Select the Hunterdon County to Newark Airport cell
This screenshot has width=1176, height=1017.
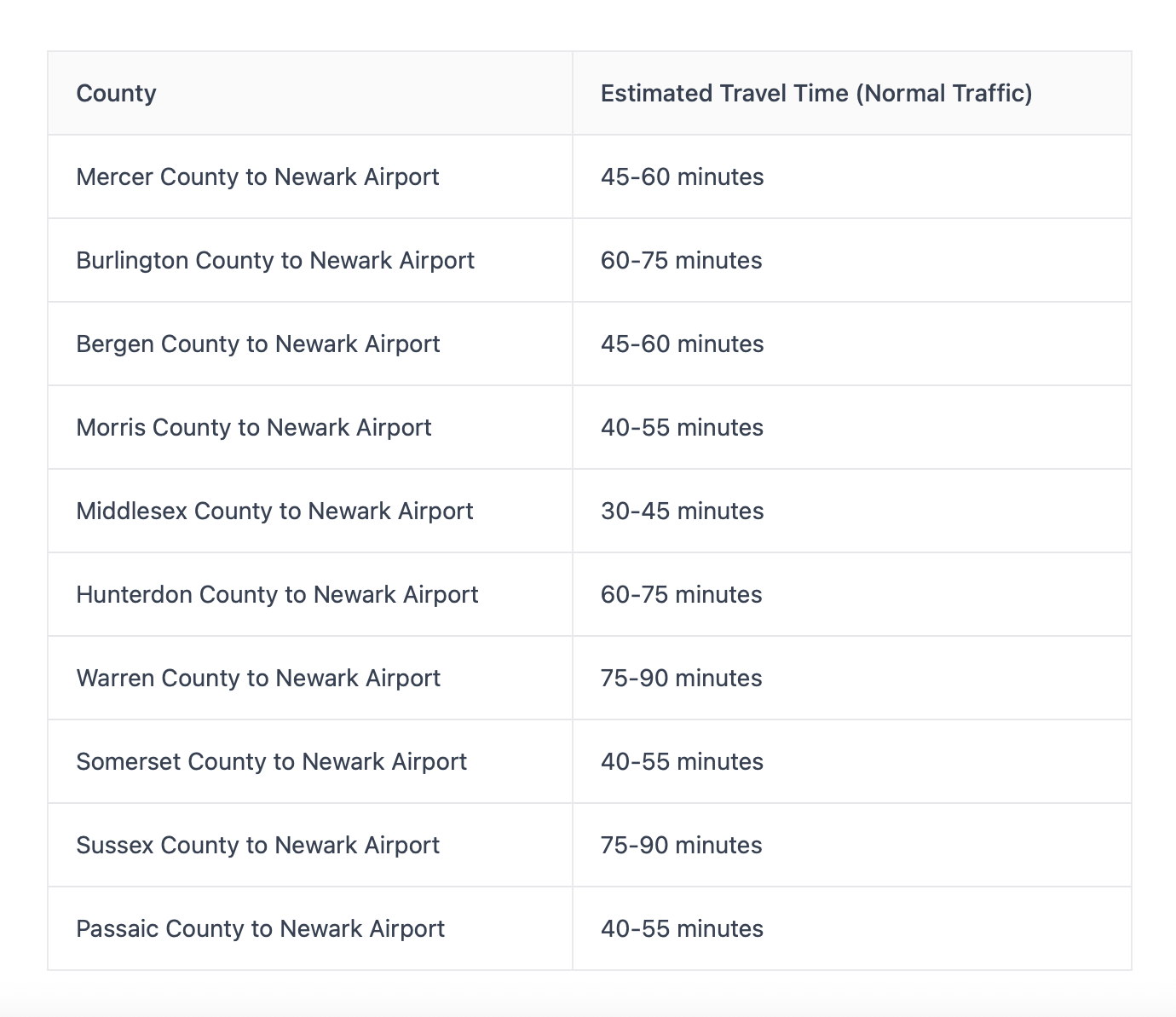pyautogui.click(x=277, y=594)
